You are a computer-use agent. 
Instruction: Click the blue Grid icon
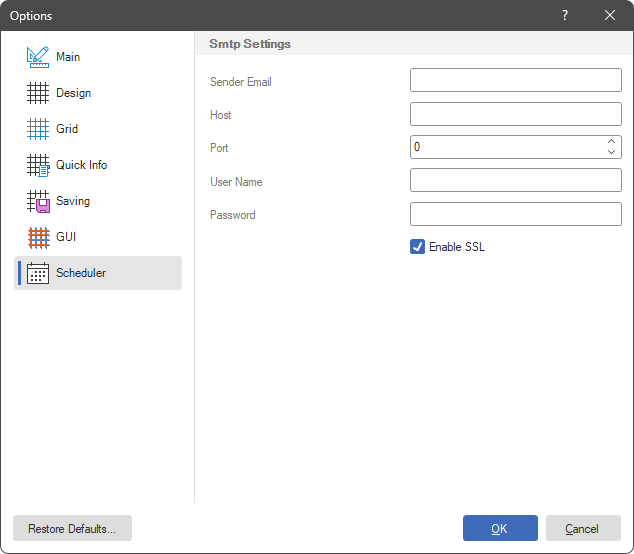click(38, 129)
